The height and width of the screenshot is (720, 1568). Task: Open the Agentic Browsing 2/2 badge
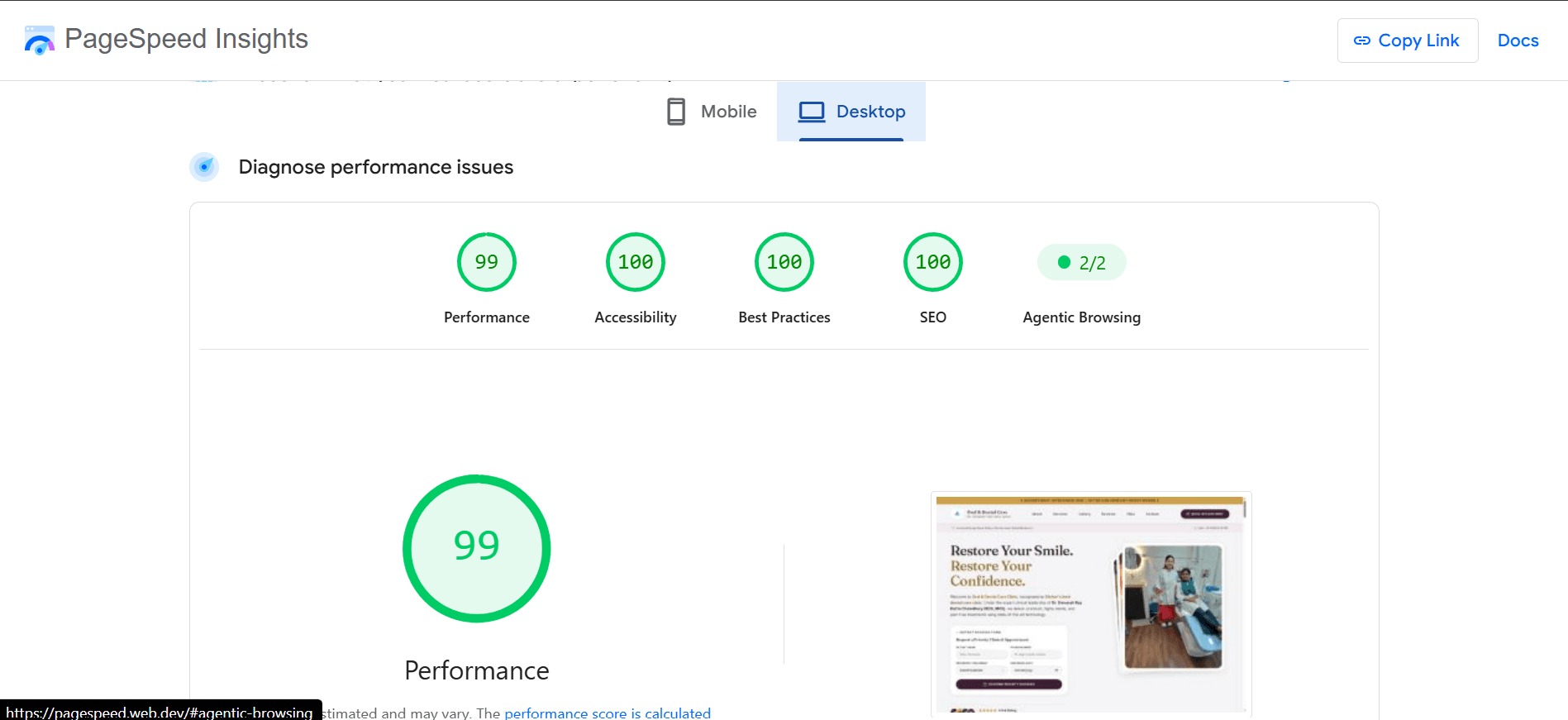(1082, 262)
